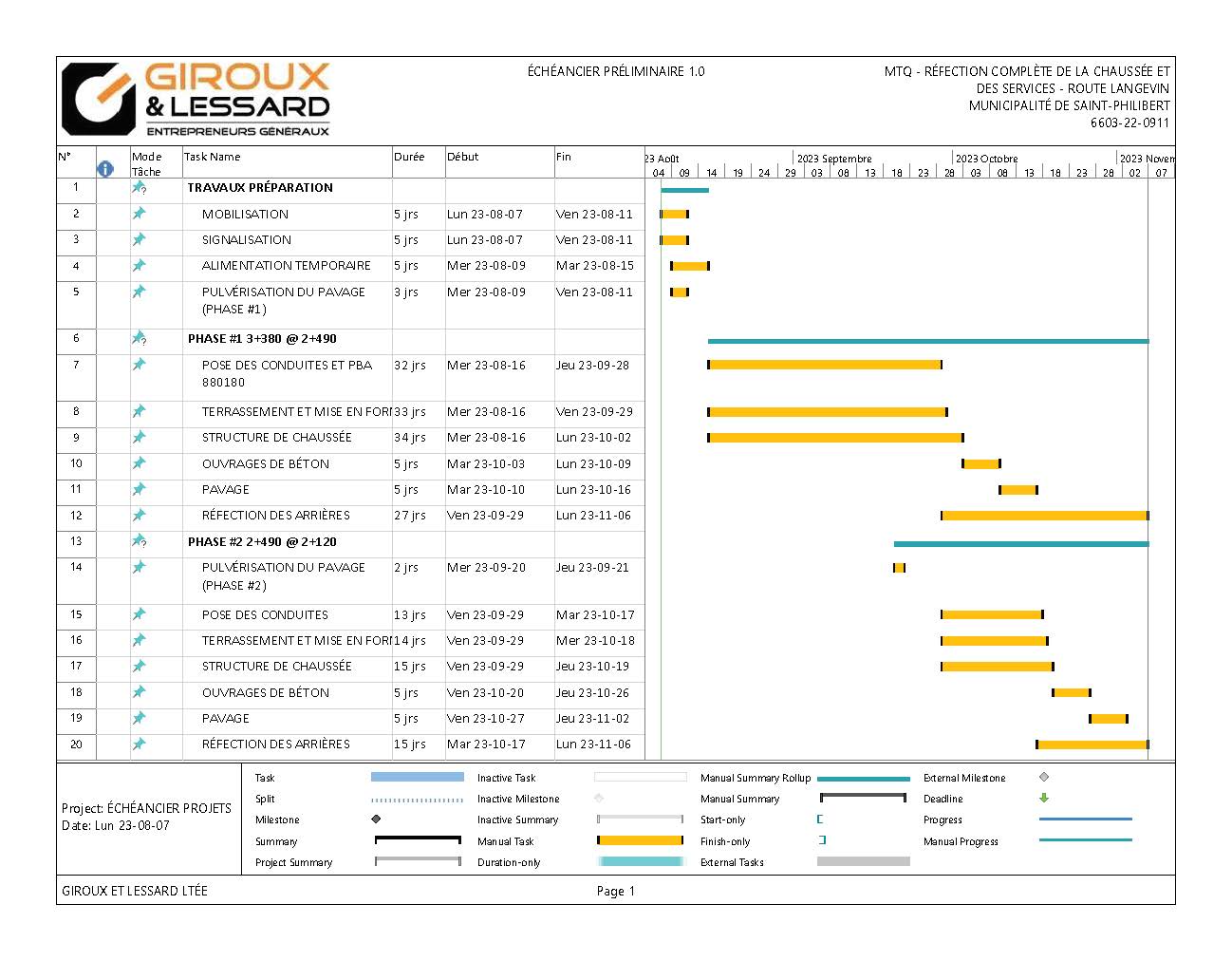1232x961 pixels.
Task: Click the Finish-only bracket symbol in legend
Action: [x=822, y=840]
